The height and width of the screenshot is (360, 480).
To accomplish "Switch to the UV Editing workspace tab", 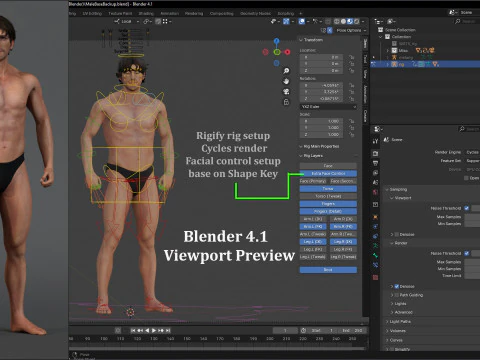I will pyautogui.click(x=92, y=13).
